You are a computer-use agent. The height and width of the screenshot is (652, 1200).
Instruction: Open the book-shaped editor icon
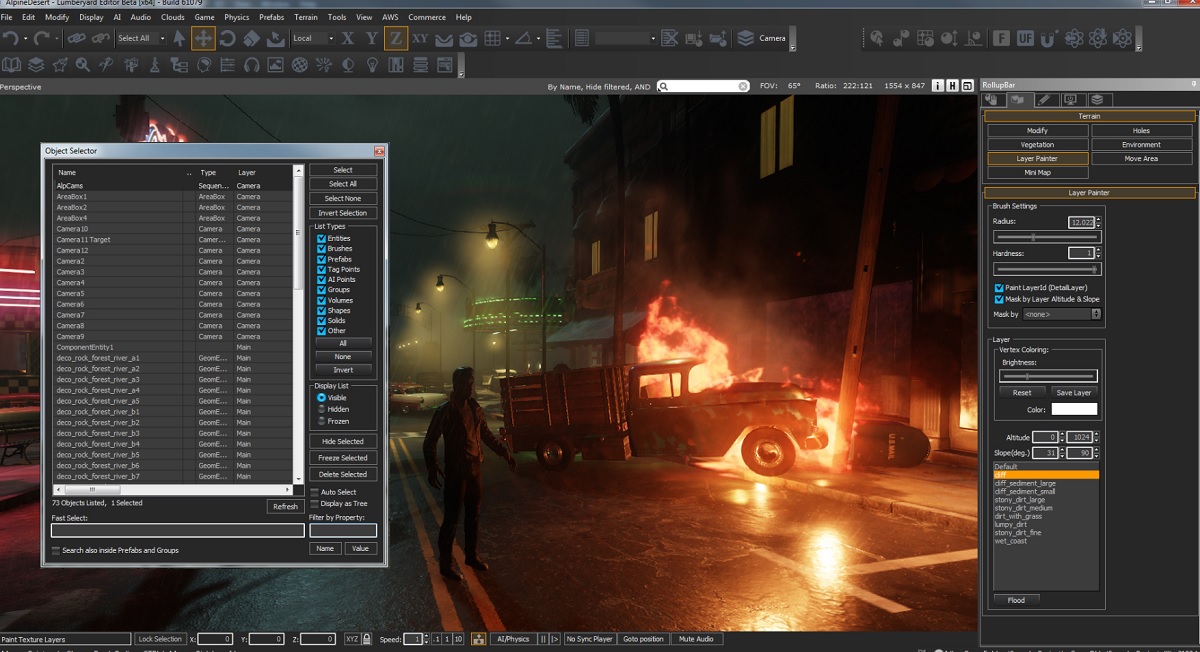click(x=12, y=64)
